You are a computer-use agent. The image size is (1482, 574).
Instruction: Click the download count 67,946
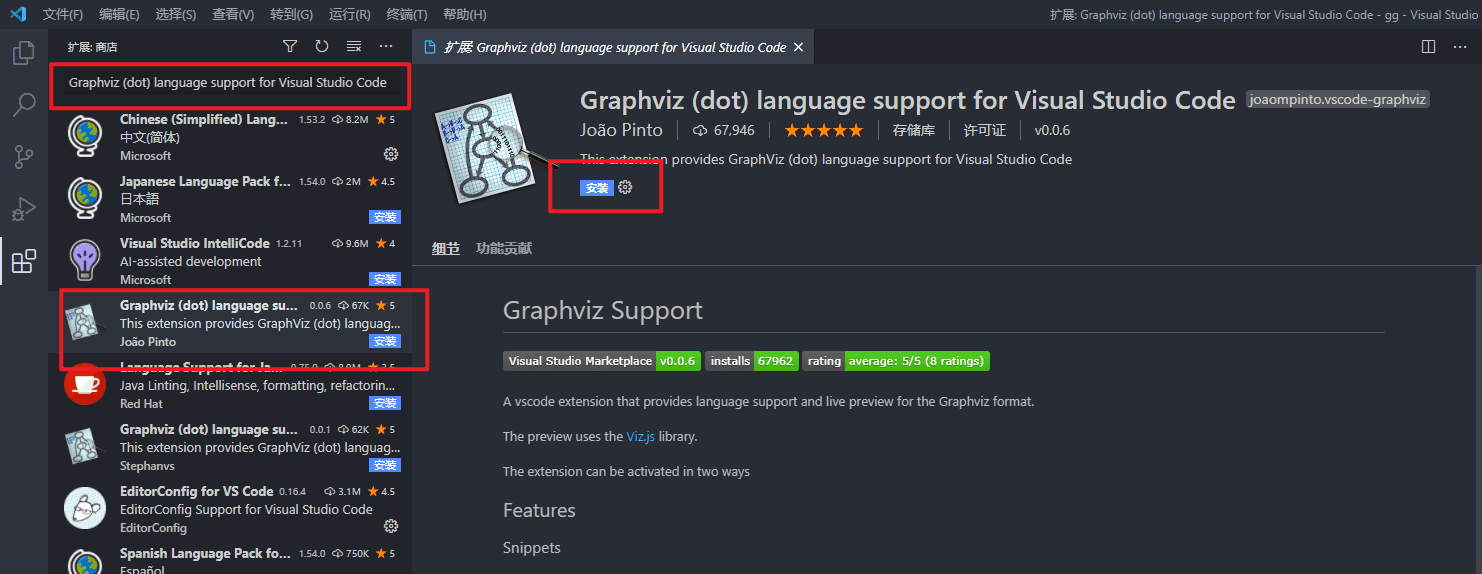click(724, 130)
